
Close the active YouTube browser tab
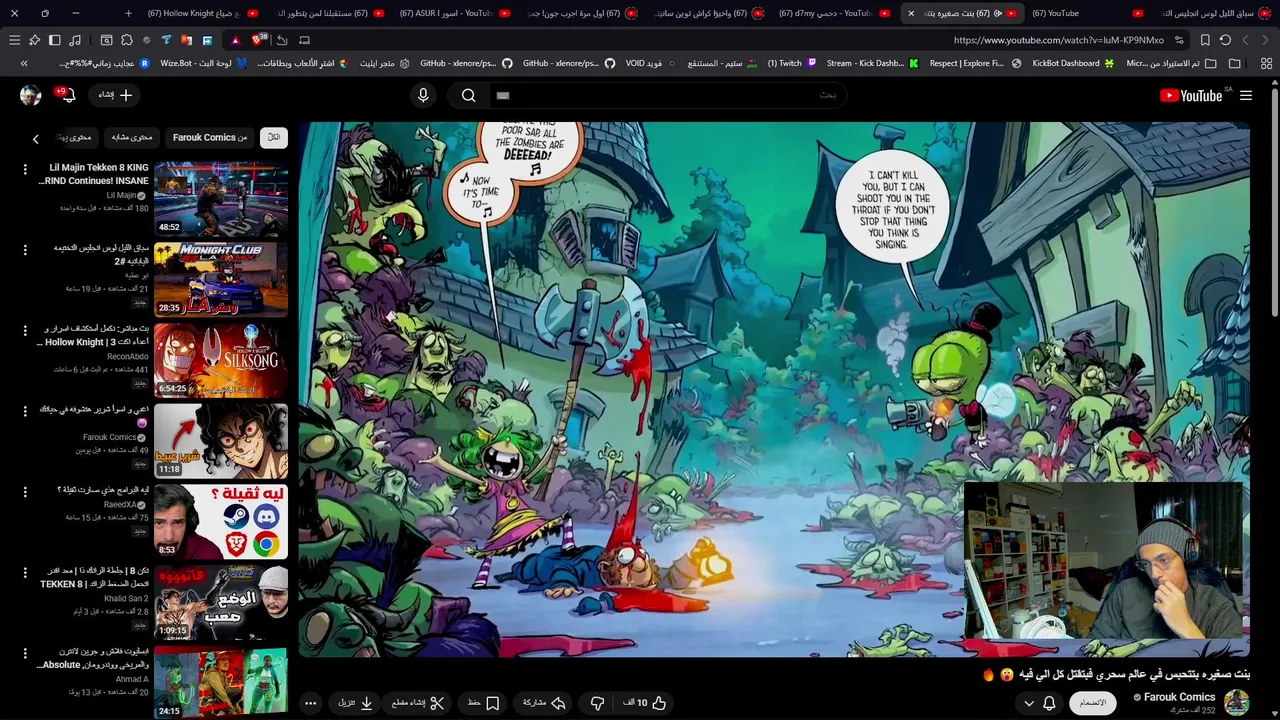[x=910, y=13]
